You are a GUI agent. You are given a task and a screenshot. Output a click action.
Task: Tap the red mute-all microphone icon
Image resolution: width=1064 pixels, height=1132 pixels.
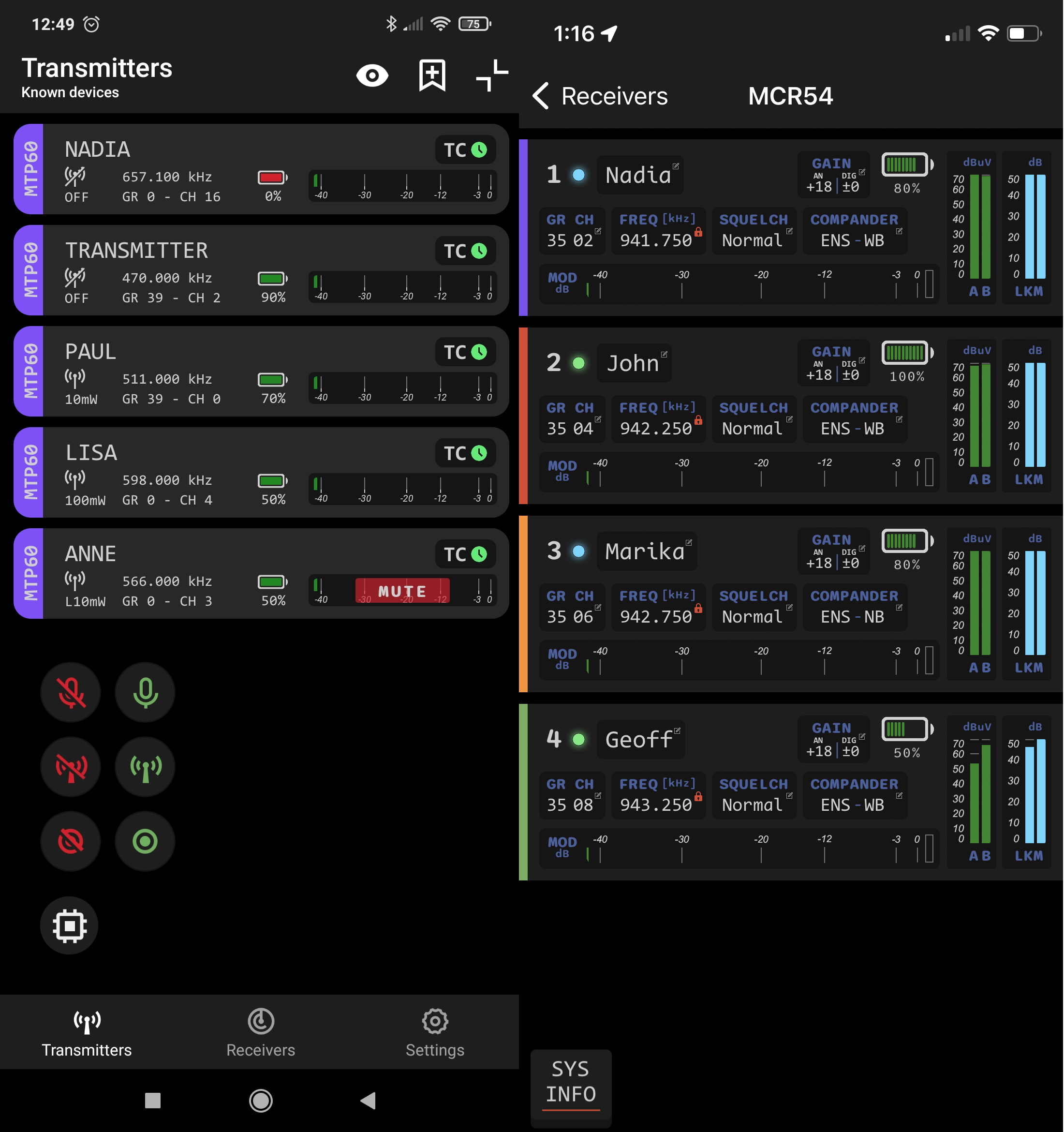pyautogui.click(x=71, y=692)
